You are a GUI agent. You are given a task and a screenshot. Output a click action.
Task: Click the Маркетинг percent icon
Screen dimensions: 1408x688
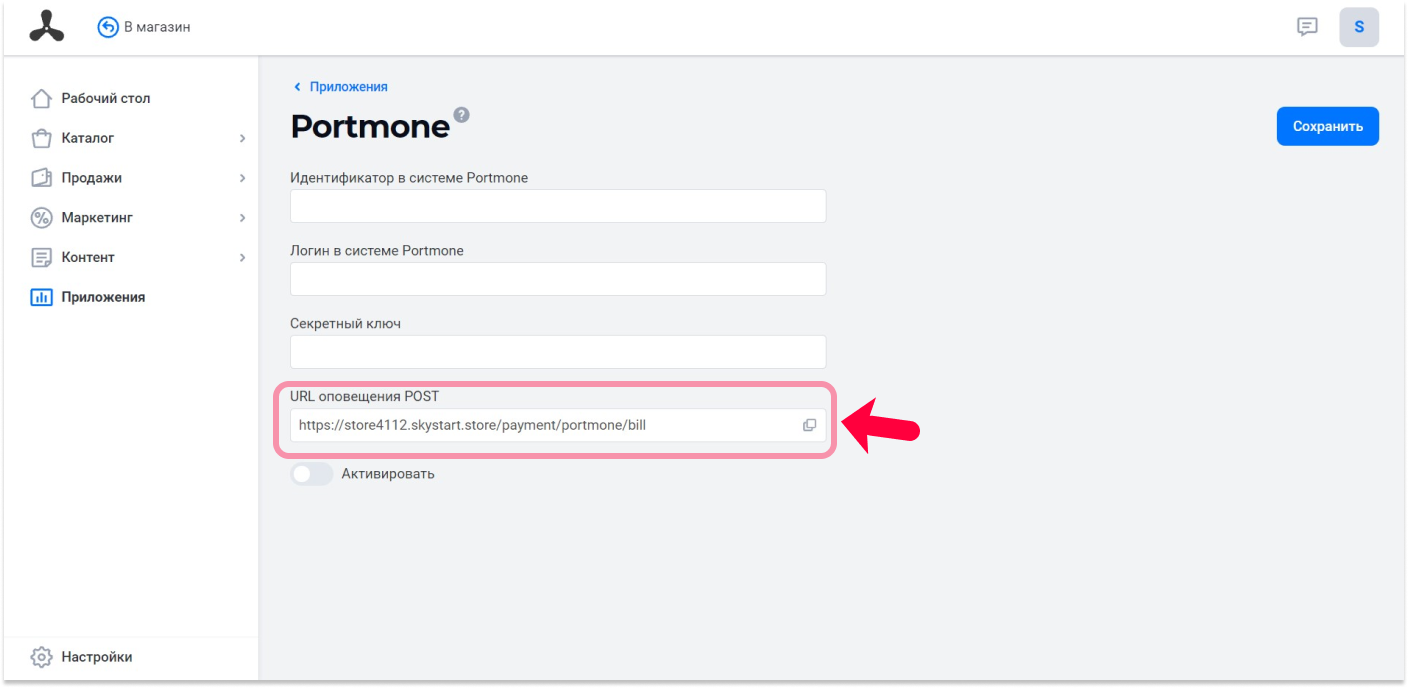coord(41,218)
